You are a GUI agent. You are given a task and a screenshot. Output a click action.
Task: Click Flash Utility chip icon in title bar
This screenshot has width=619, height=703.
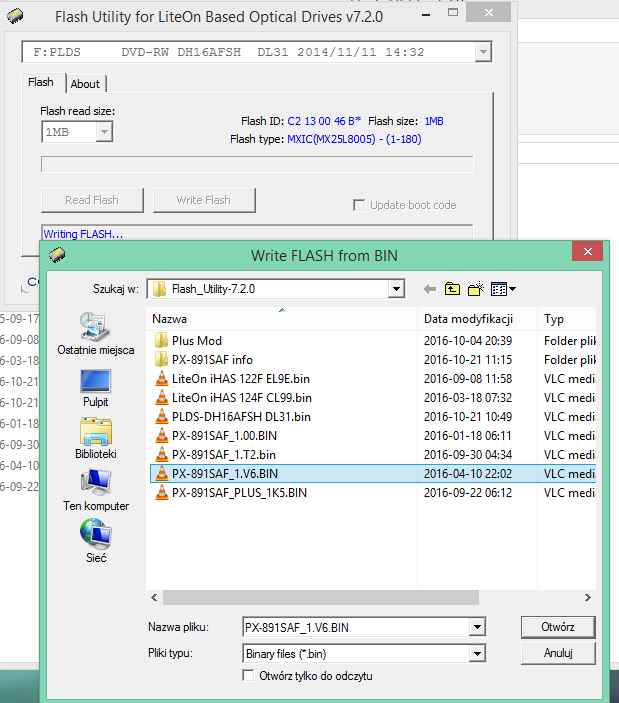pos(15,17)
